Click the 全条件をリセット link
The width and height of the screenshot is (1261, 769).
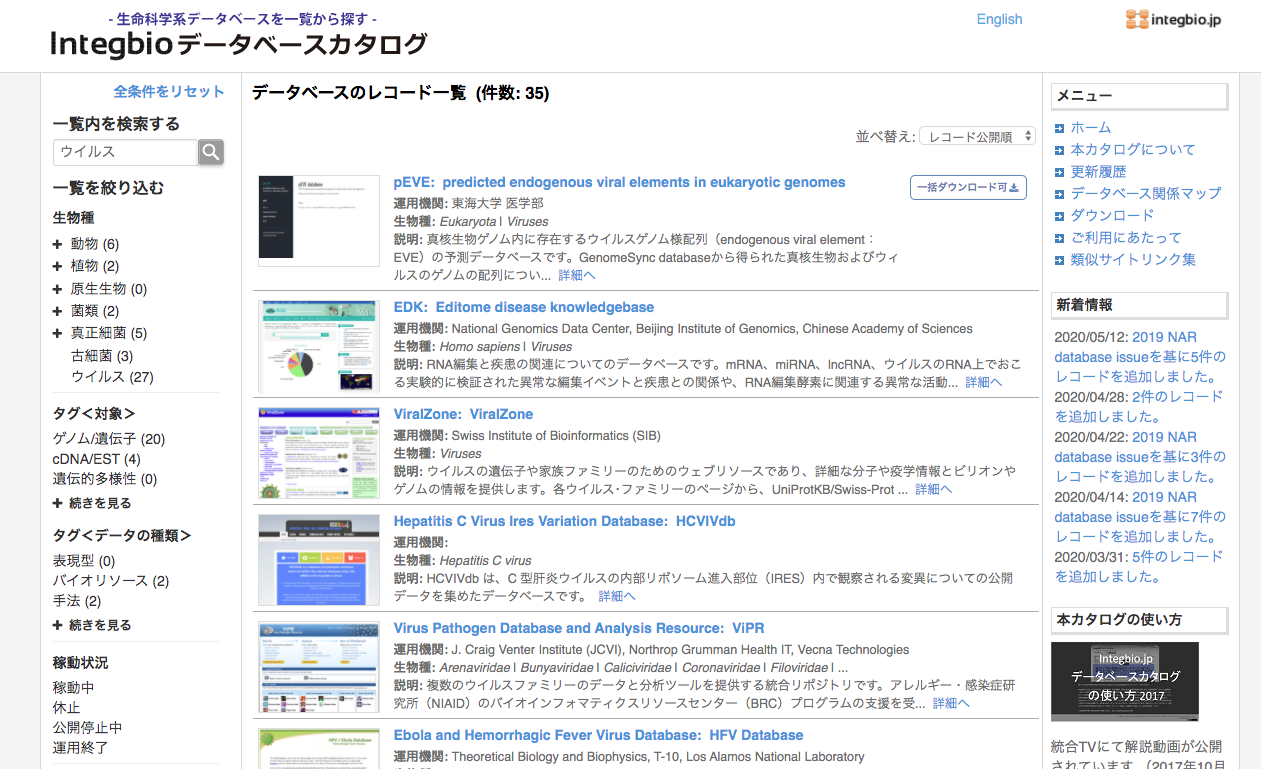(x=167, y=91)
